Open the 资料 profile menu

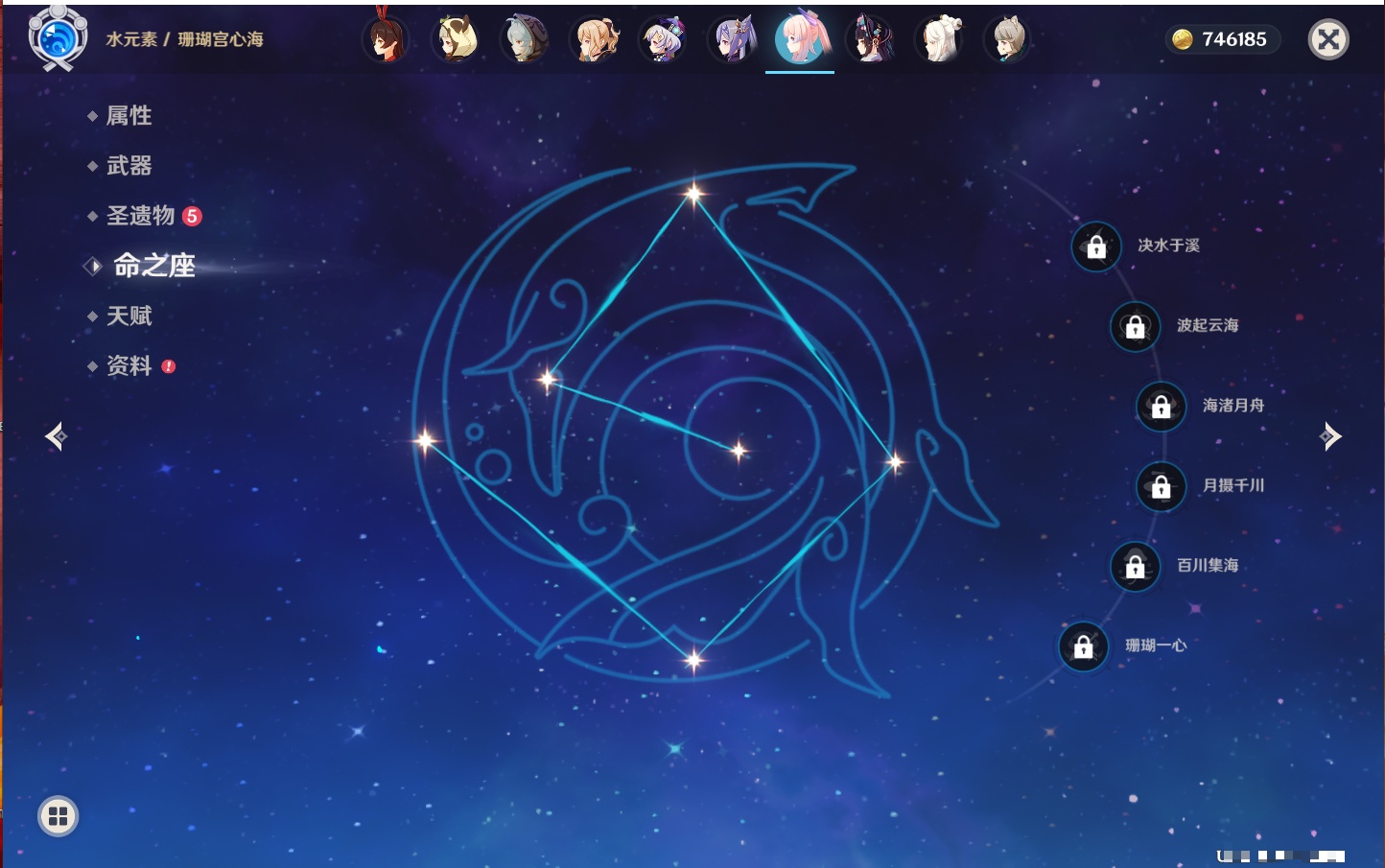129,366
